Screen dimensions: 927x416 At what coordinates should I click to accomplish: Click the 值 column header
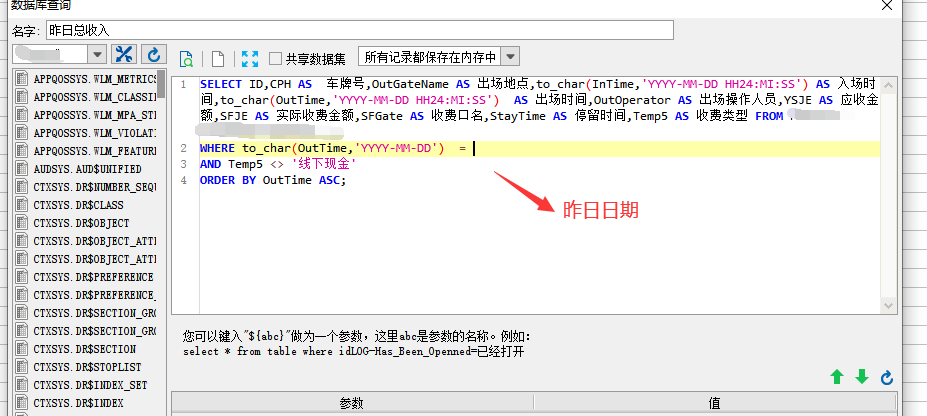(714, 403)
